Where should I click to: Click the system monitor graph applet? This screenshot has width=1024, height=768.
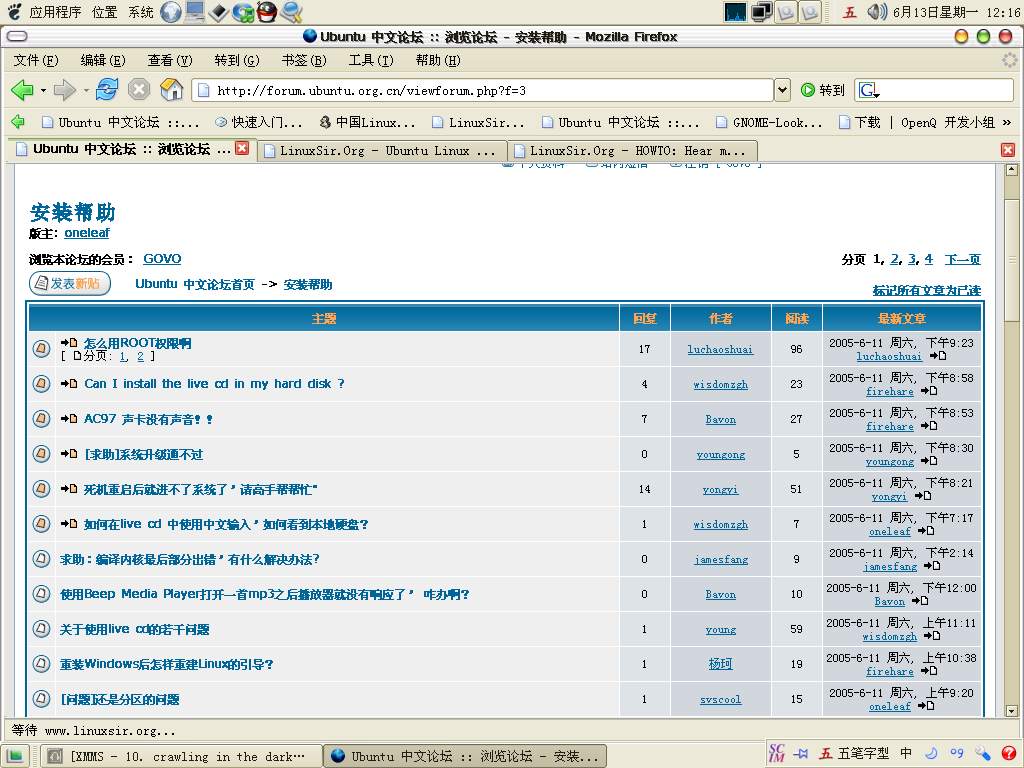(x=735, y=12)
